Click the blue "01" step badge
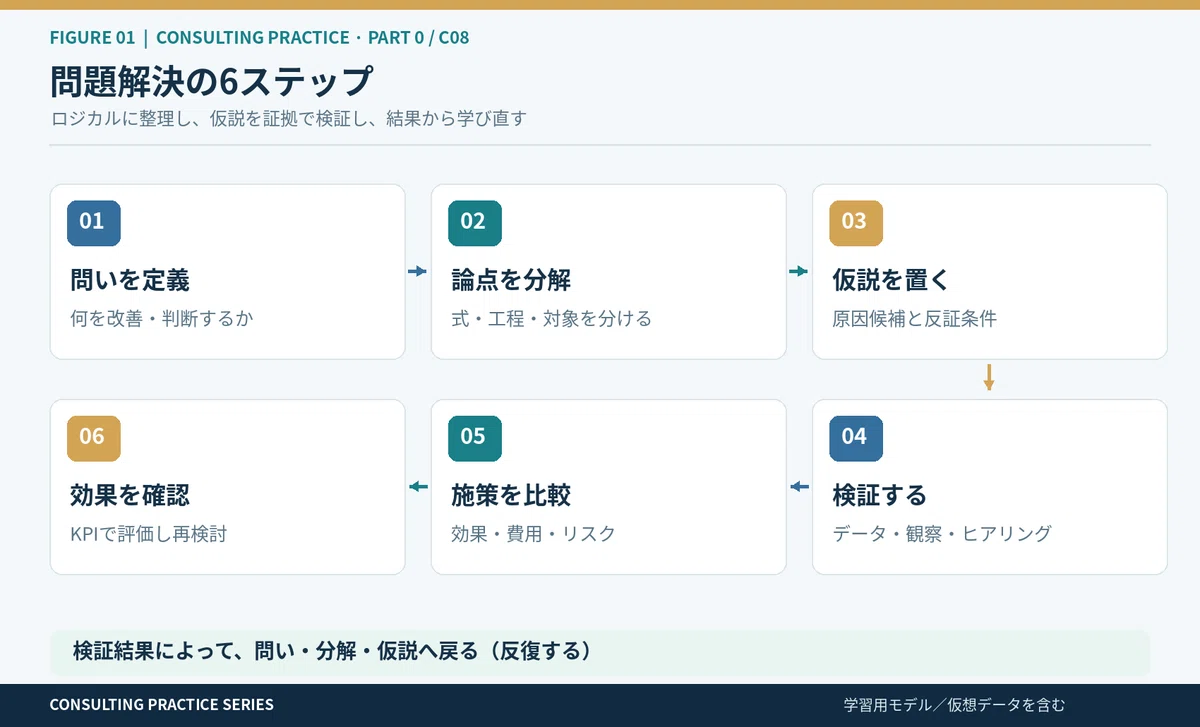The width and height of the screenshot is (1200, 727). click(93, 223)
